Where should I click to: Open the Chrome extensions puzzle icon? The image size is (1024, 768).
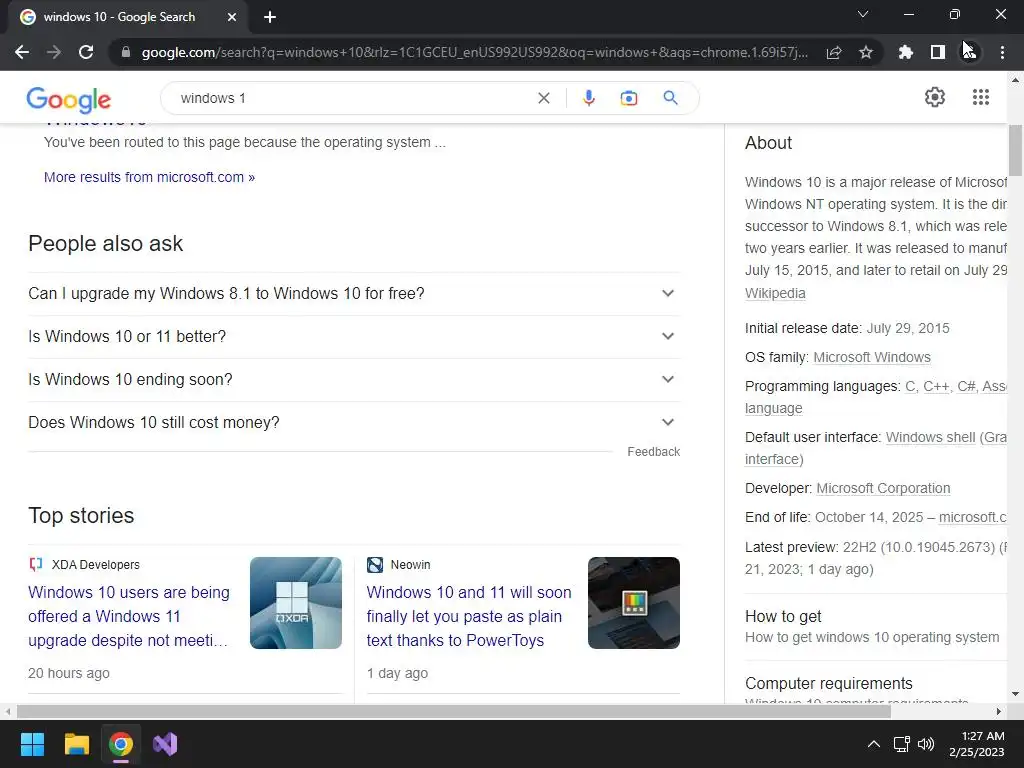905,52
